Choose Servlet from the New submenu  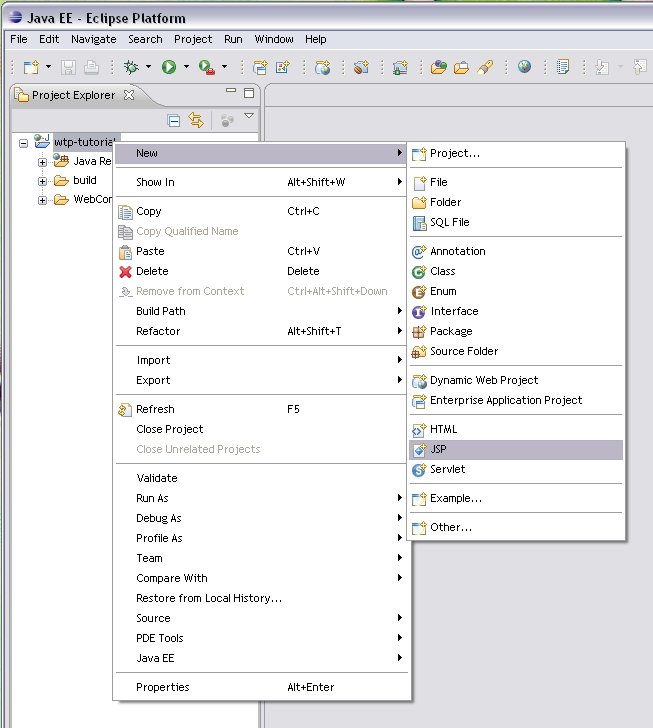click(516, 469)
